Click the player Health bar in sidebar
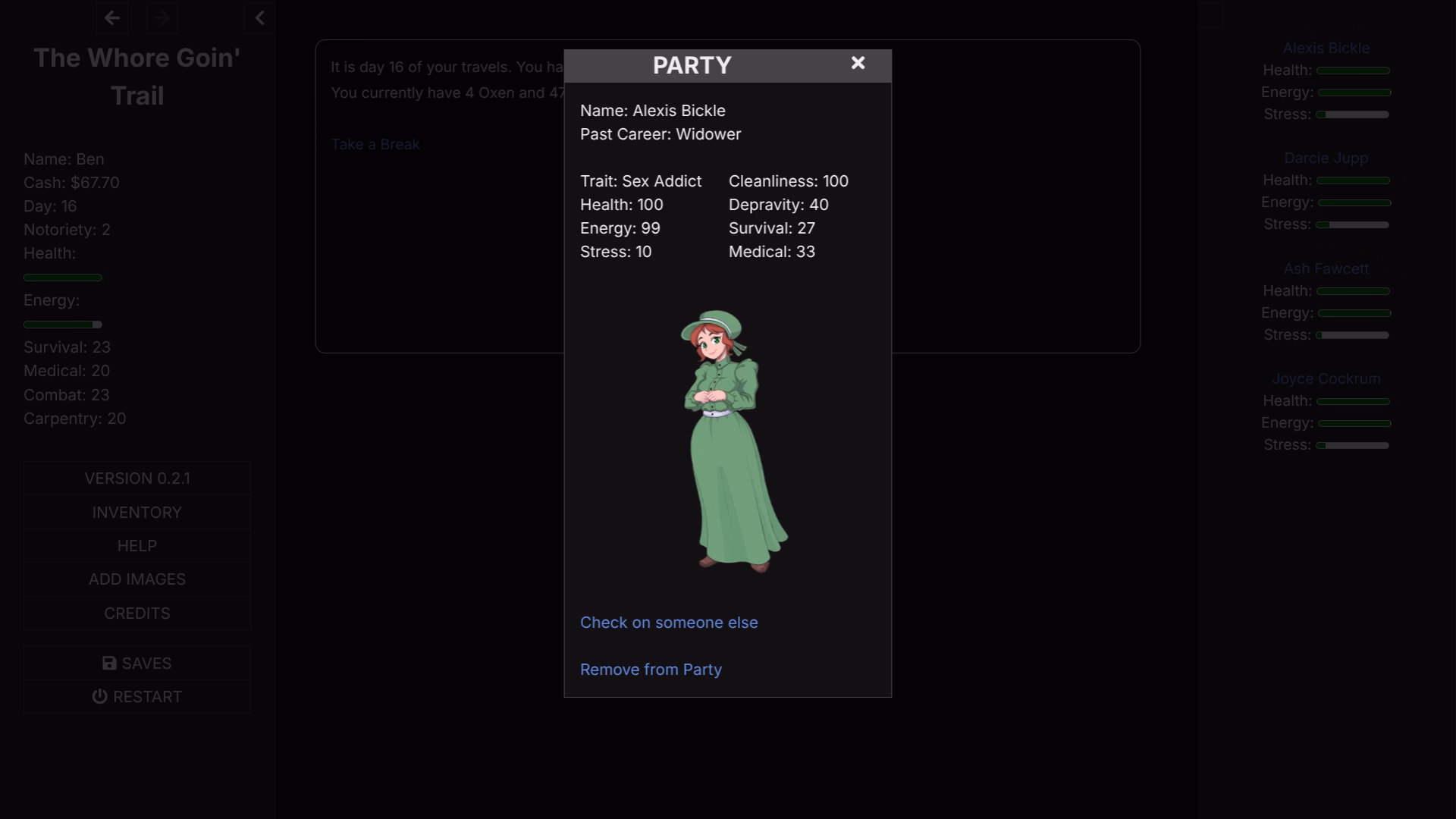This screenshot has height=819, width=1456. click(63, 278)
